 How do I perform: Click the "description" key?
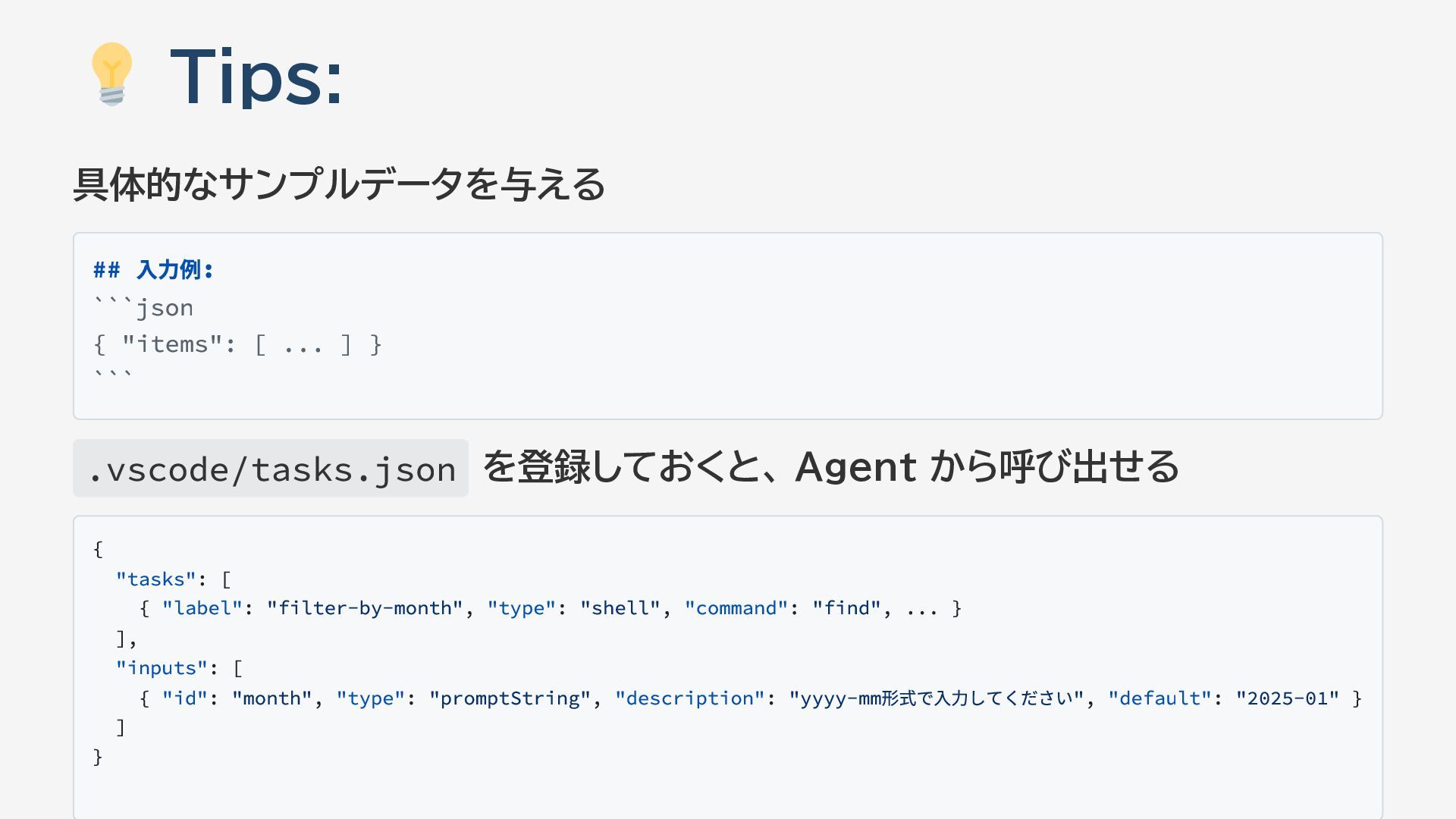click(x=689, y=698)
